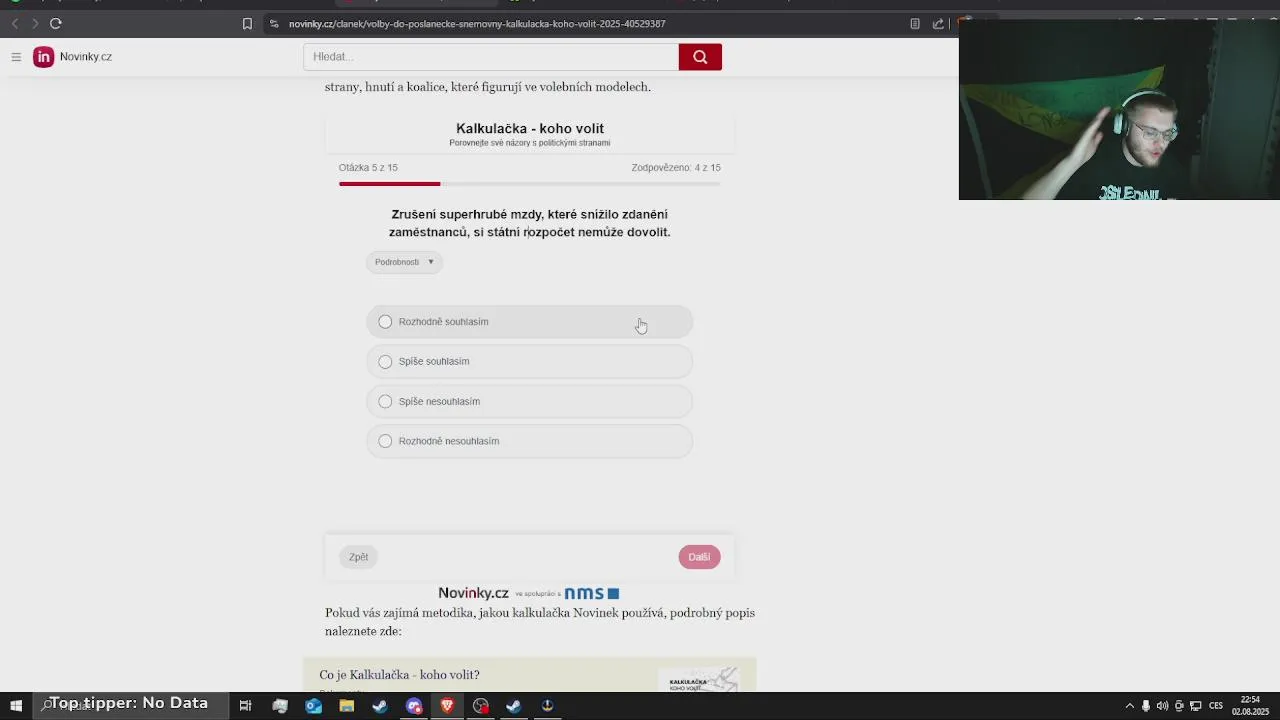Image resolution: width=1280 pixels, height=720 pixels.
Task: Select Rozhodně nesouhlasím radio option
Action: coord(529,441)
